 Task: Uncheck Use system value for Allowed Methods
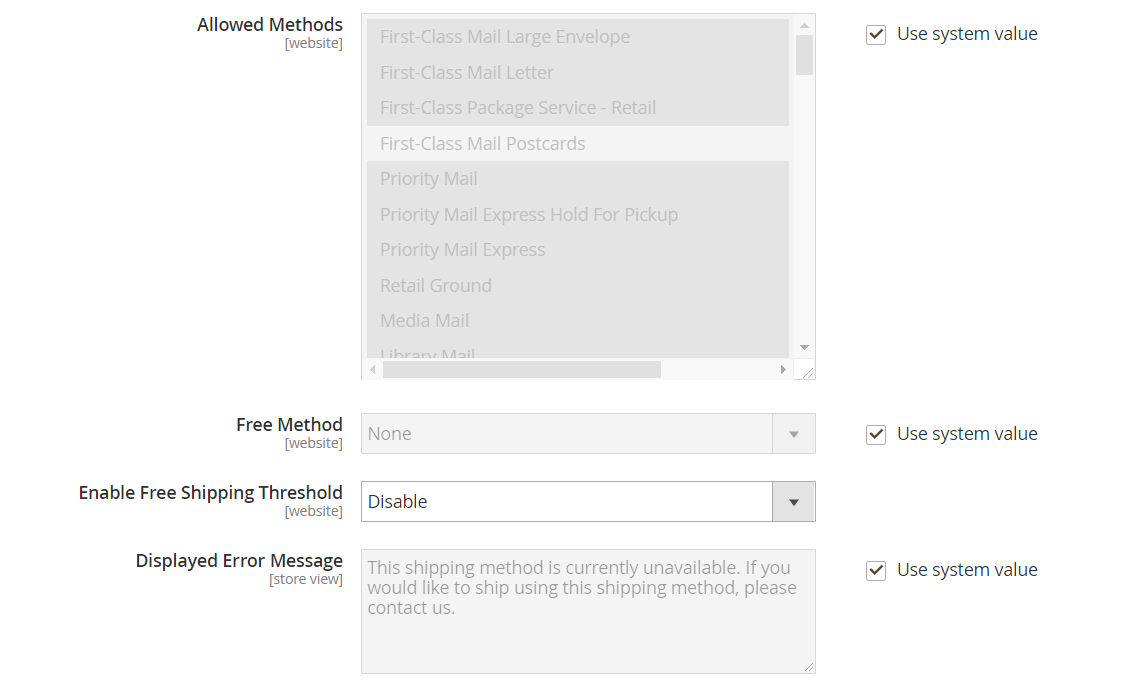(x=876, y=35)
